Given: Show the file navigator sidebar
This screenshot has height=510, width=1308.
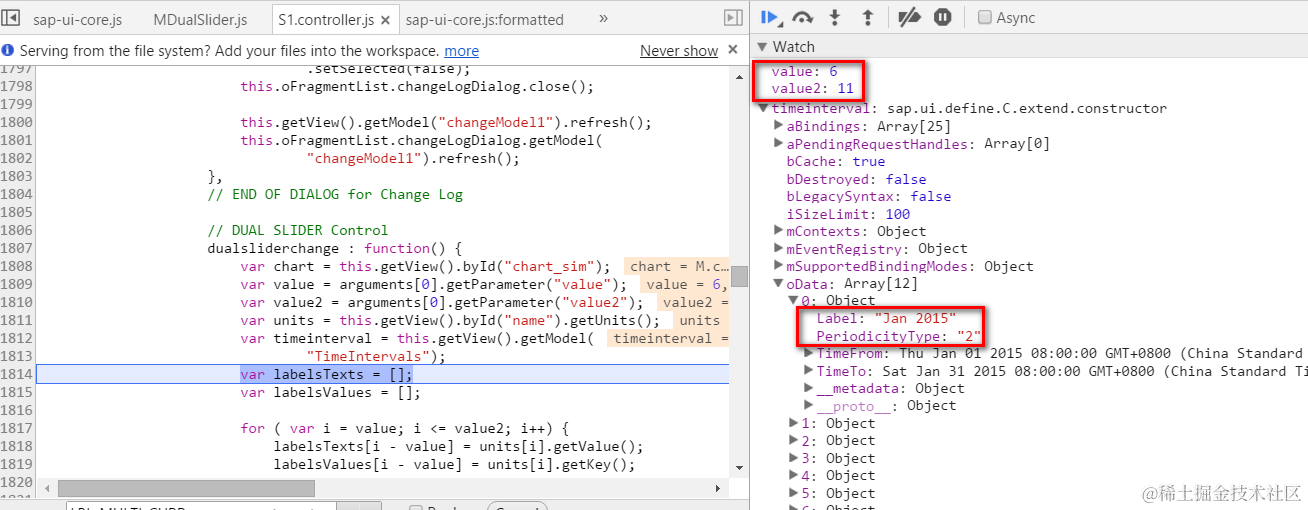Looking at the screenshot, I should (x=12, y=19).
